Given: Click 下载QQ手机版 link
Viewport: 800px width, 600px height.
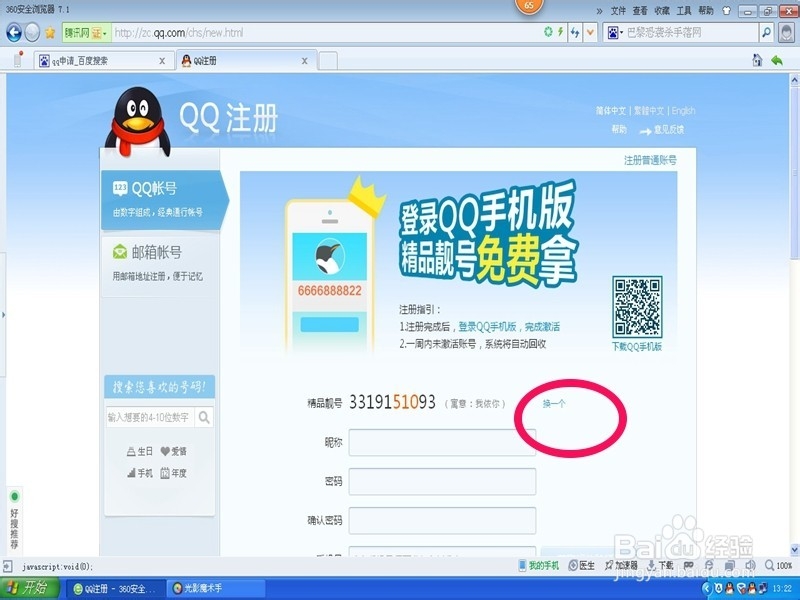Looking at the screenshot, I should tap(637, 347).
